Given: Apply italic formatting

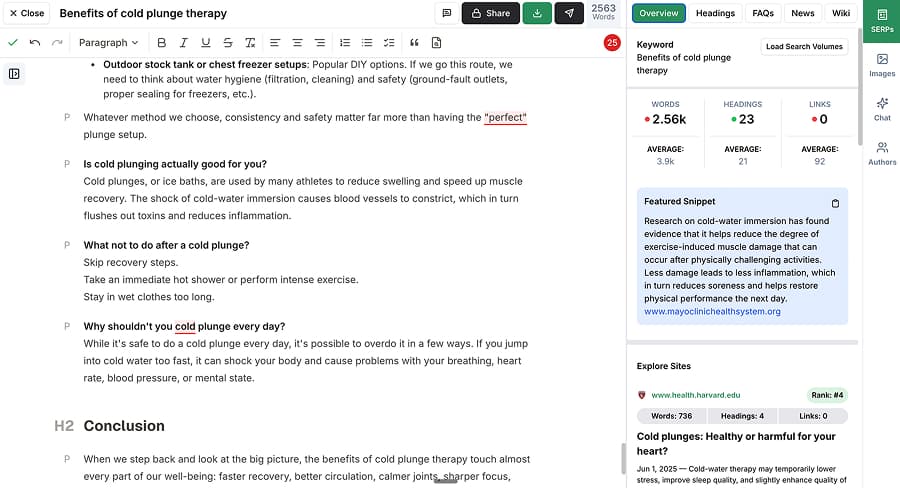Looking at the screenshot, I should pyautogui.click(x=183, y=43).
